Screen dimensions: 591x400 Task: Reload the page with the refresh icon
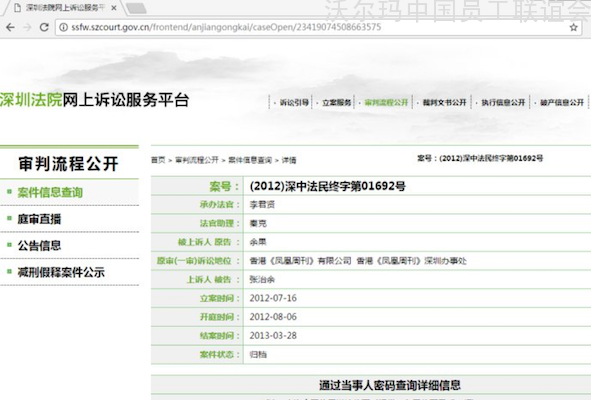44,27
